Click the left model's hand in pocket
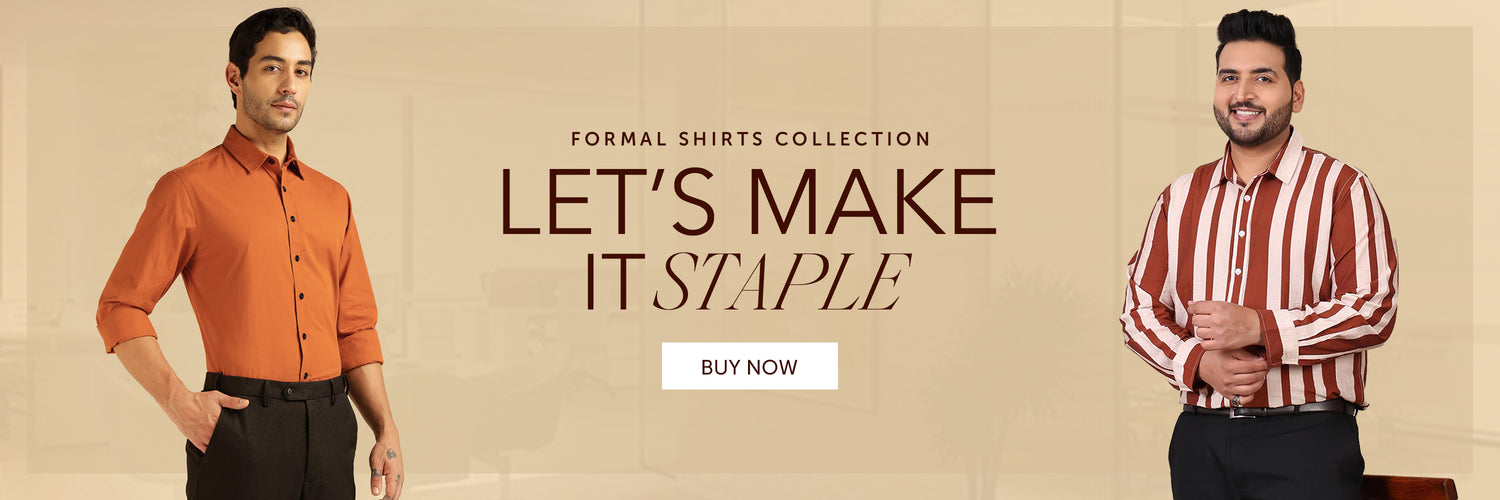Image resolution: width=1500 pixels, height=500 pixels. pos(201,413)
